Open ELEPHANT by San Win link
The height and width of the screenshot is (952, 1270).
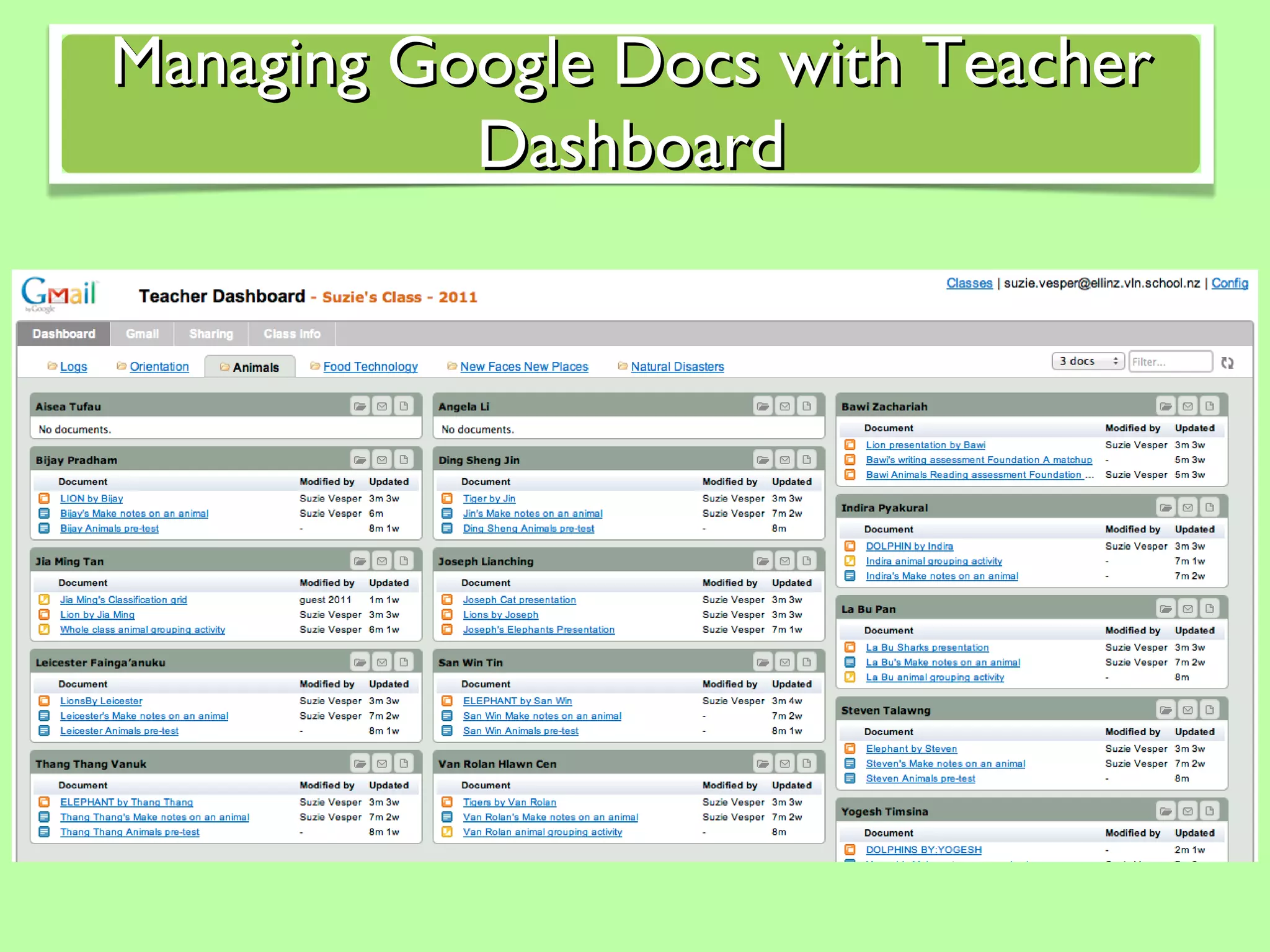tap(517, 700)
